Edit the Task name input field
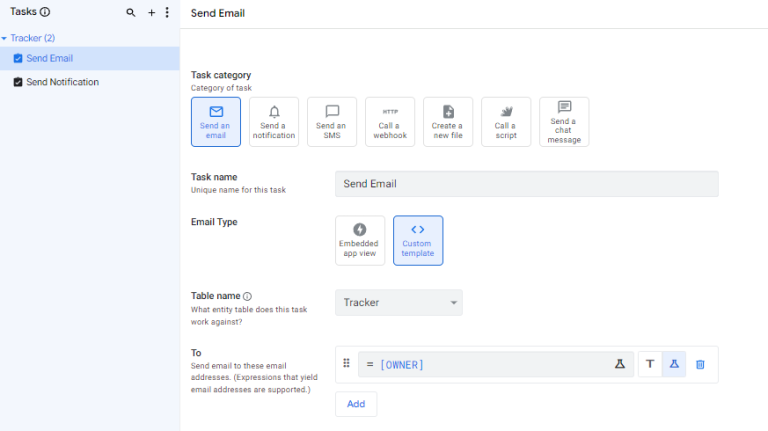The width and height of the screenshot is (768, 431). pos(526,184)
